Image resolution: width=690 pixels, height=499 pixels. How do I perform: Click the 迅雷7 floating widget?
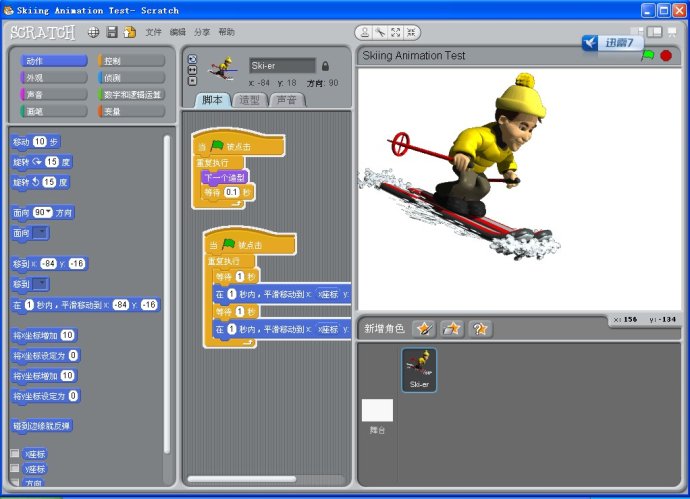click(613, 43)
